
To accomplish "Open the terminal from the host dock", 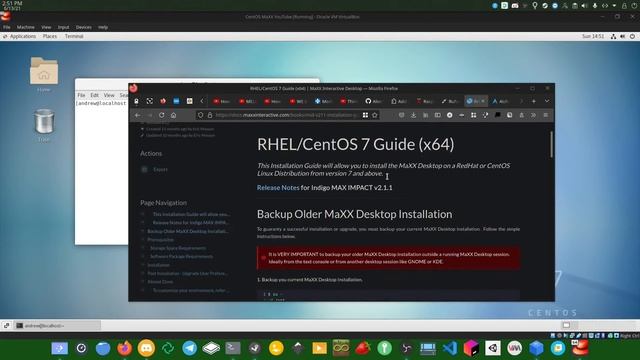I will pos(233,348).
